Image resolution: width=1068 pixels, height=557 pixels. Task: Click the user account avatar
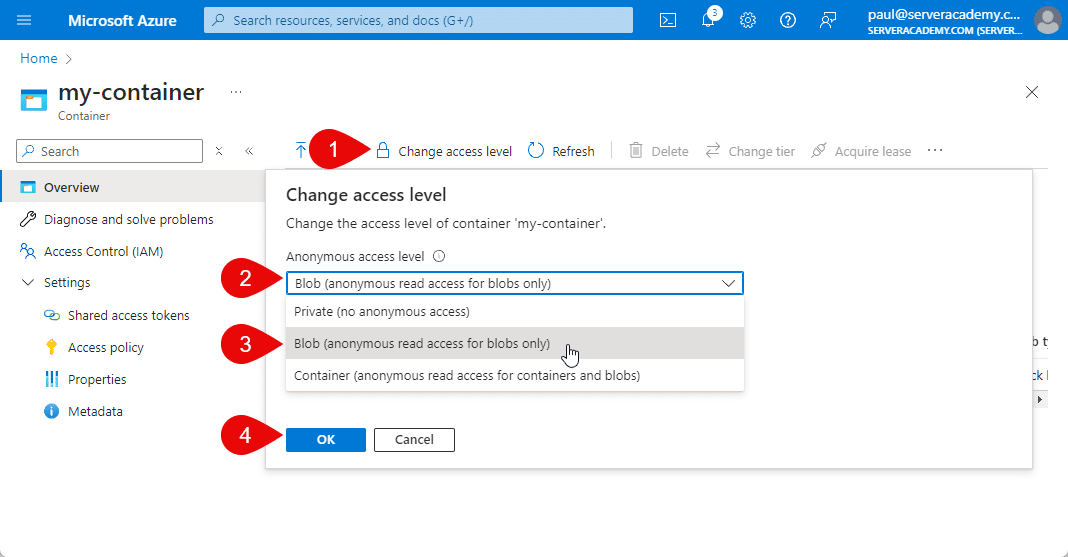[1047, 20]
